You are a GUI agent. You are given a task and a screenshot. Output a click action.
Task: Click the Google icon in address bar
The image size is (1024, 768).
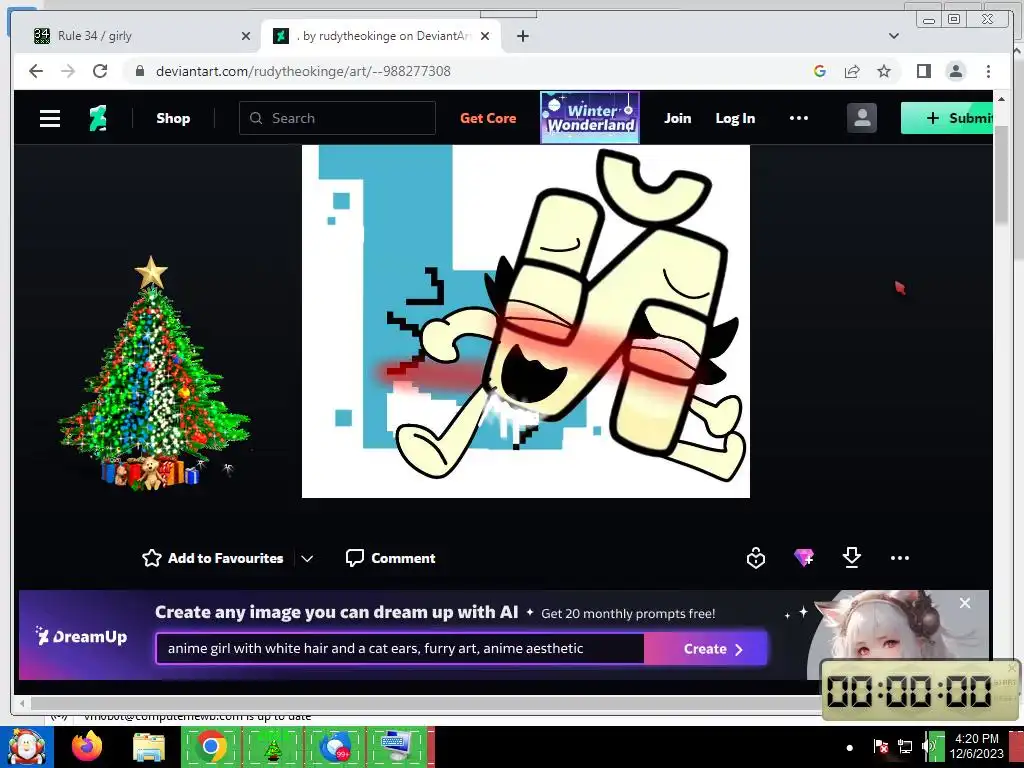click(x=820, y=71)
